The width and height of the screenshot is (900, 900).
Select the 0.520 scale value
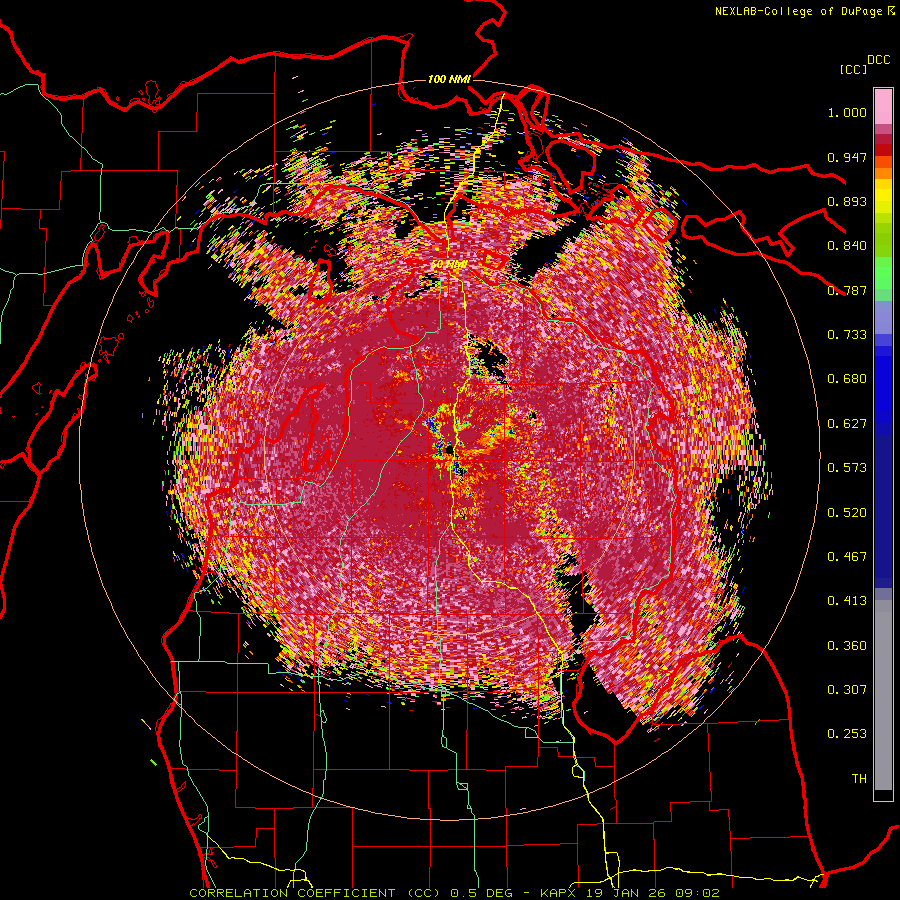pos(847,513)
